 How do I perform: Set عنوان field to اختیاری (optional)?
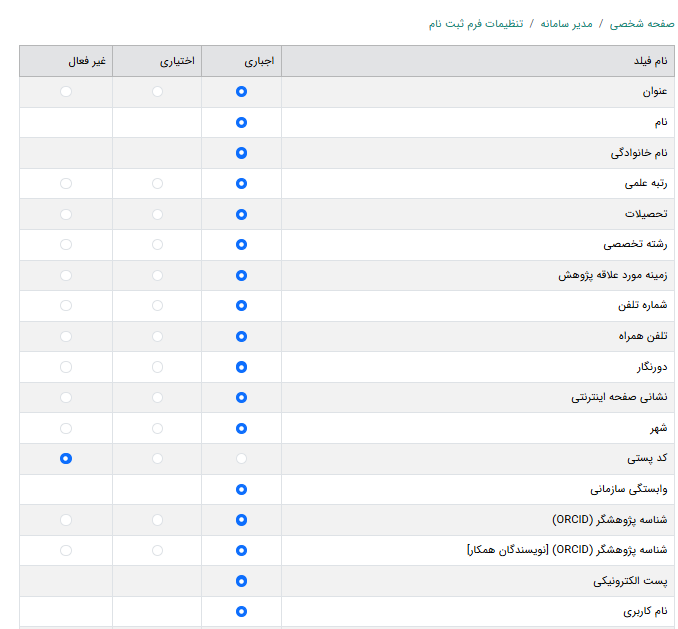[x=157, y=92]
